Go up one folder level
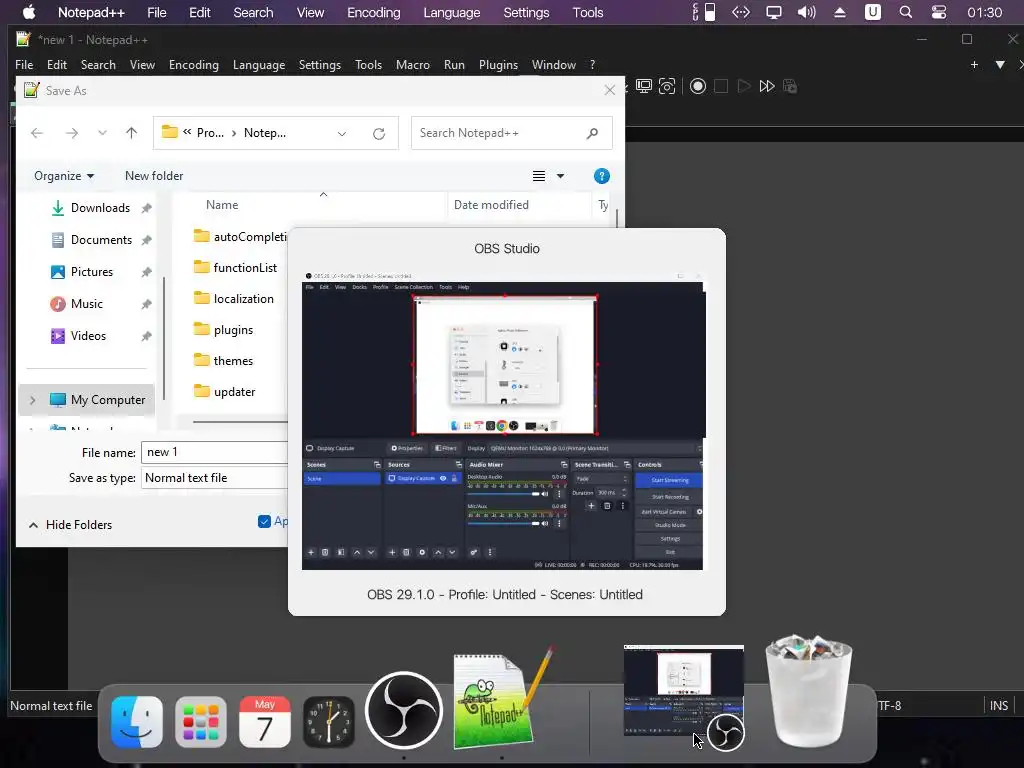Screen dimensions: 1024x768 point(131,133)
